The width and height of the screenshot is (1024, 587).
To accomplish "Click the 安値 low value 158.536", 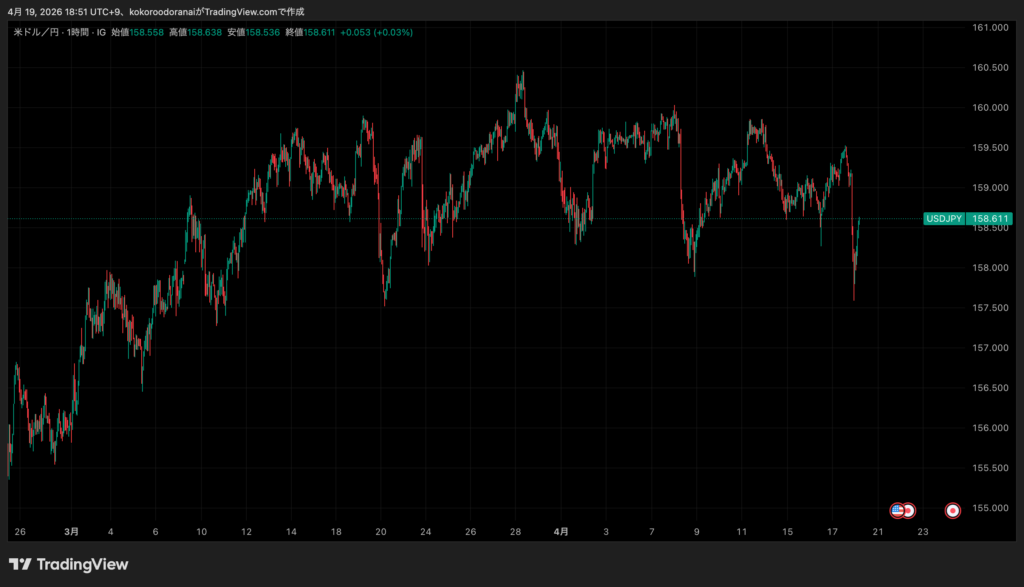I will pyautogui.click(x=258, y=32).
